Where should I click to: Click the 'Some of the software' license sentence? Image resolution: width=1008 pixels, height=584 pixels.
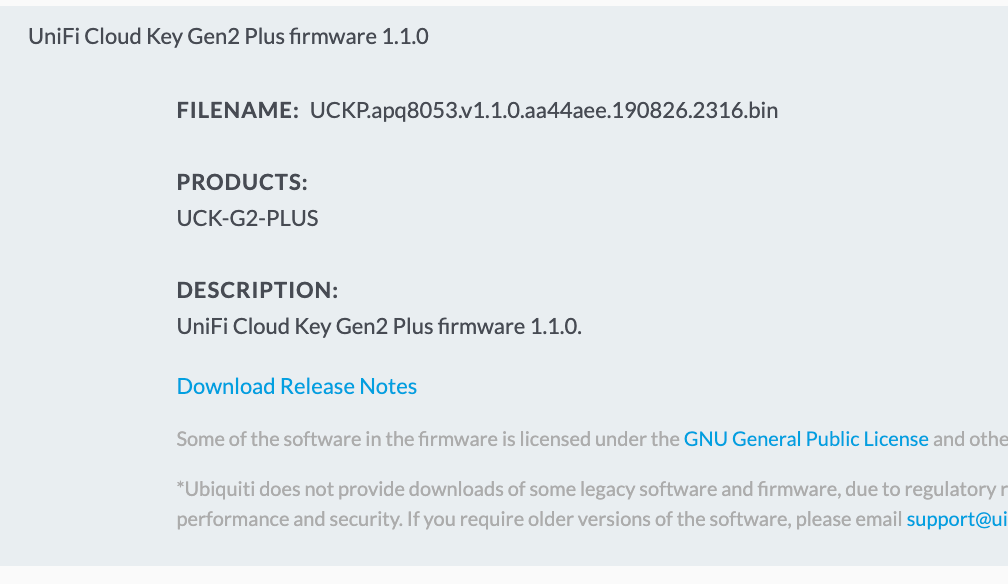(x=428, y=439)
